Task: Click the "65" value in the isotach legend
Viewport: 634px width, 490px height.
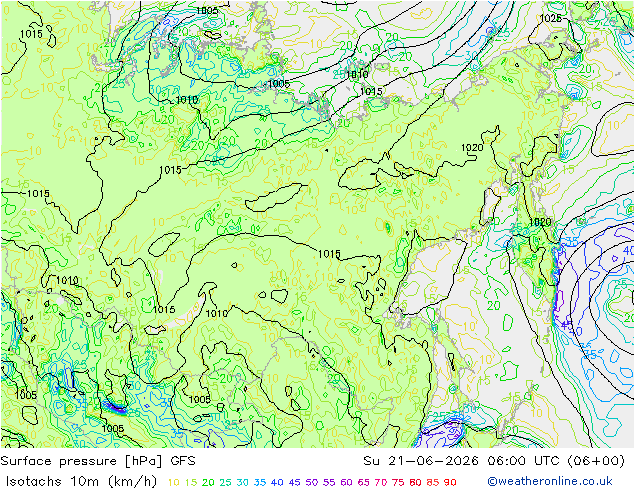Action: [363, 482]
